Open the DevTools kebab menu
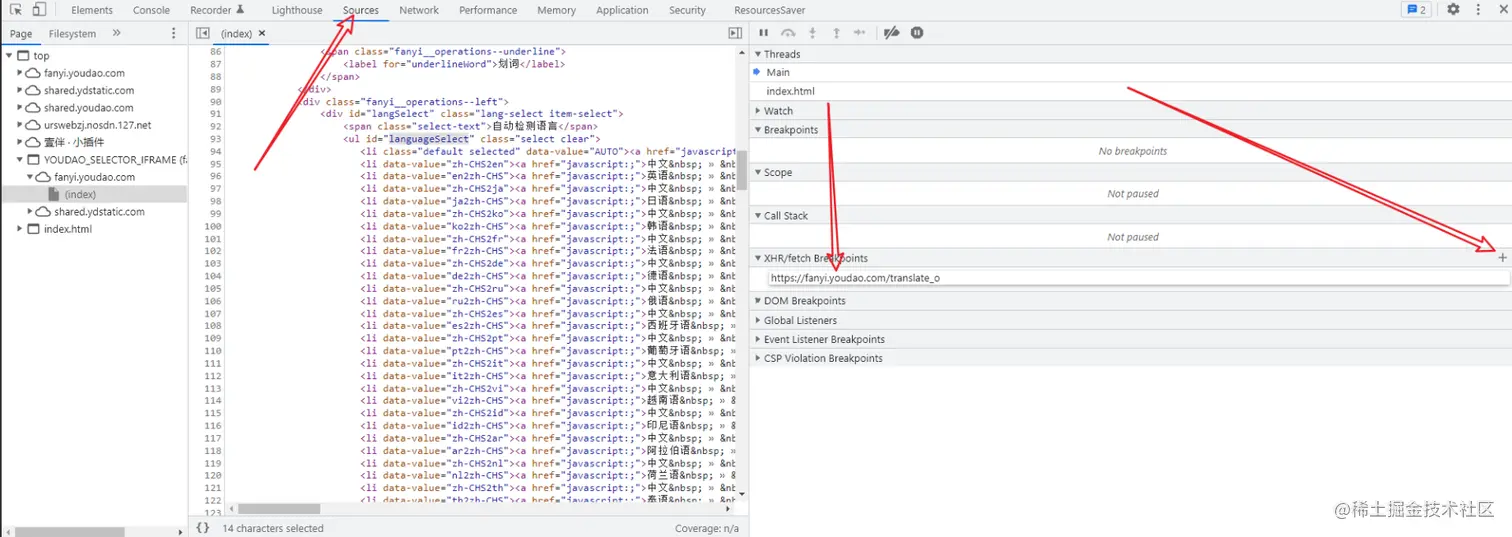1512x537 pixels. click(1478, 10)
